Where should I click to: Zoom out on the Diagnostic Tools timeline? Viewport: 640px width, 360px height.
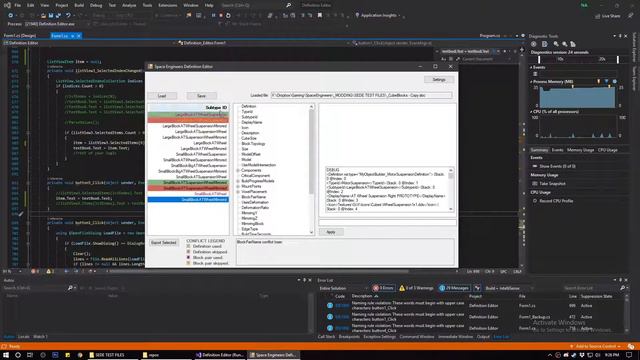564,44
